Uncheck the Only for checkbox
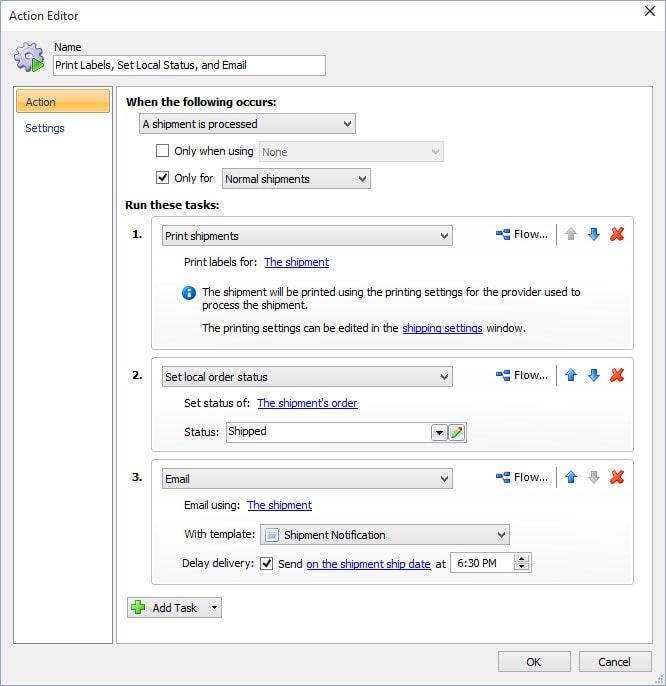666x686 pixels. (162, 178)
